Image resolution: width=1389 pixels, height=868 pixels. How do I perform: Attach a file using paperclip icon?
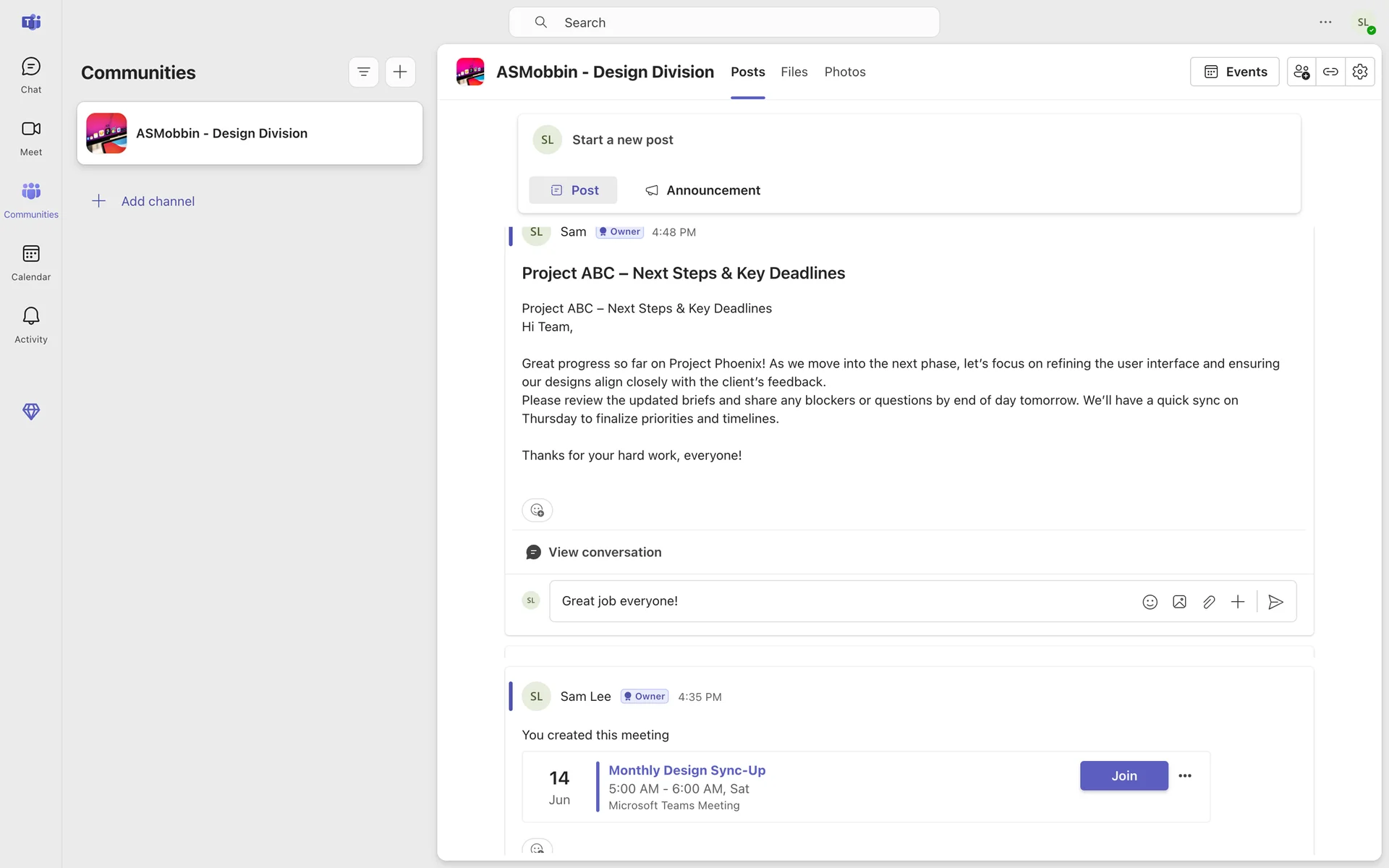pyautogui.click(x=1209, y=602)
